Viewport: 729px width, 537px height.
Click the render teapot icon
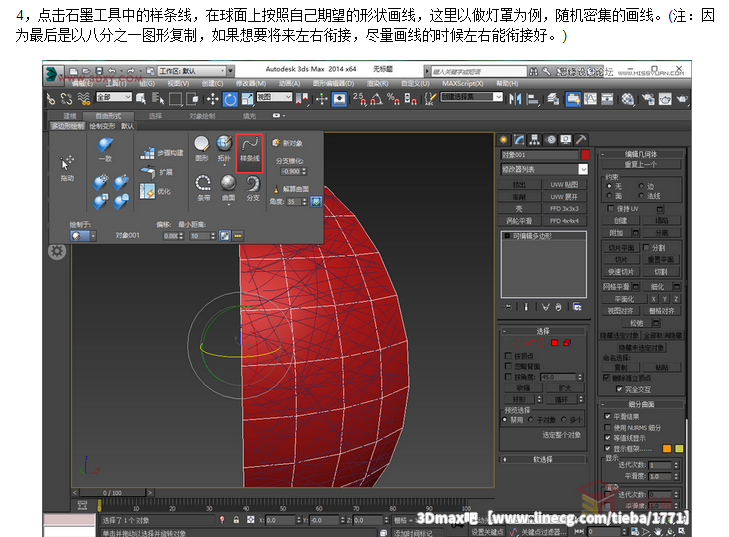pyautogui.click(x=682, y=99)
